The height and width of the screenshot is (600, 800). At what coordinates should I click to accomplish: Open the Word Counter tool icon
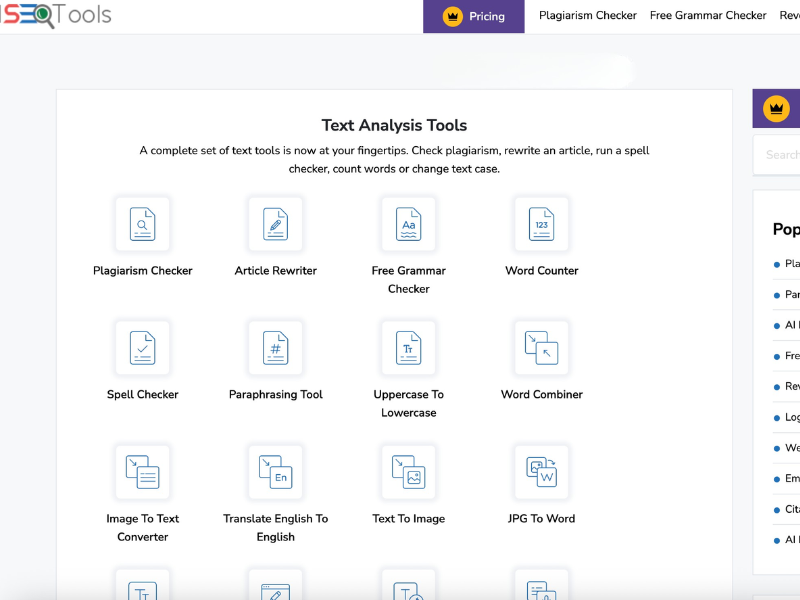(x=542, y=224)
